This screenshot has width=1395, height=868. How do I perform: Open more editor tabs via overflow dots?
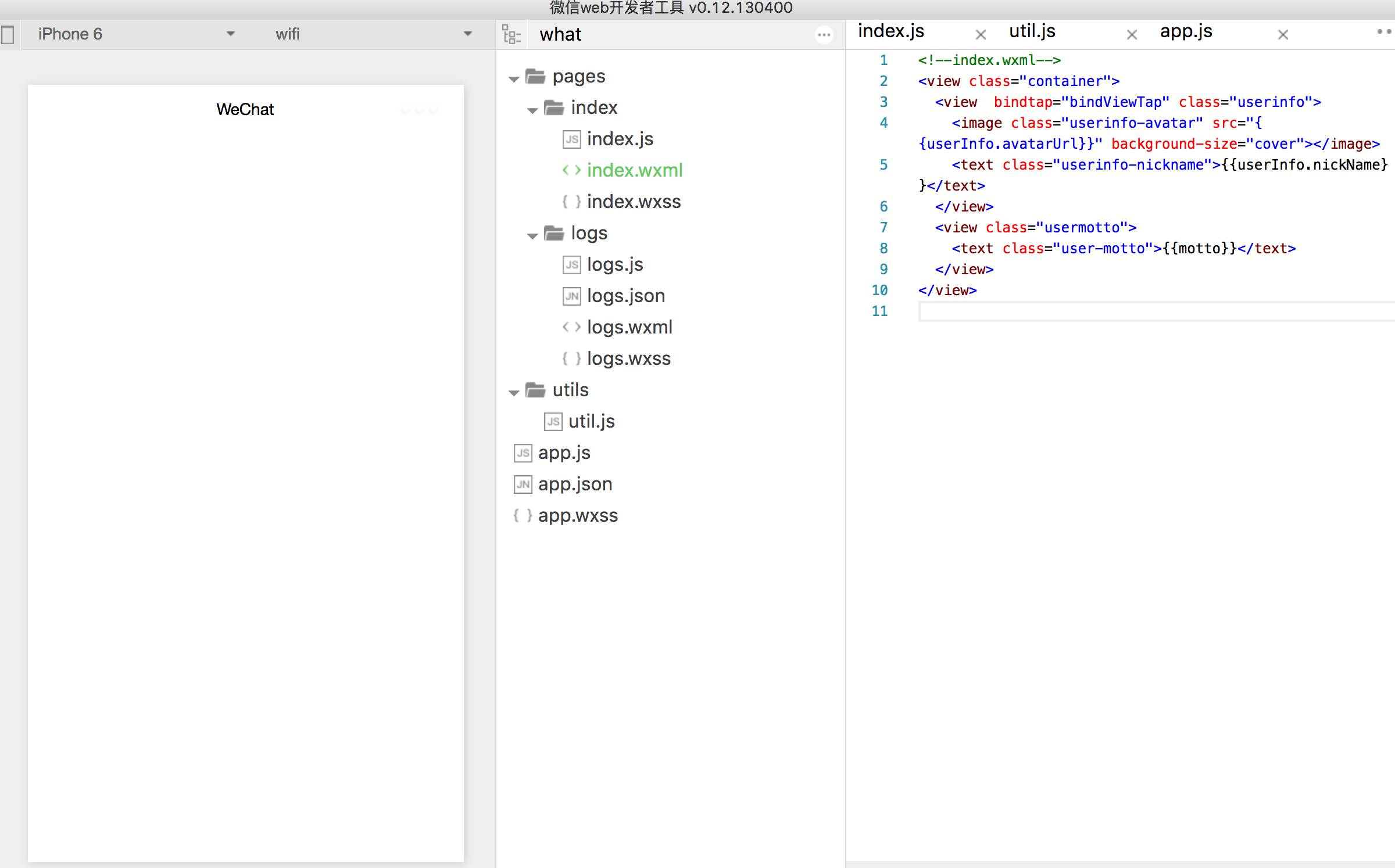coord(1383,32)
